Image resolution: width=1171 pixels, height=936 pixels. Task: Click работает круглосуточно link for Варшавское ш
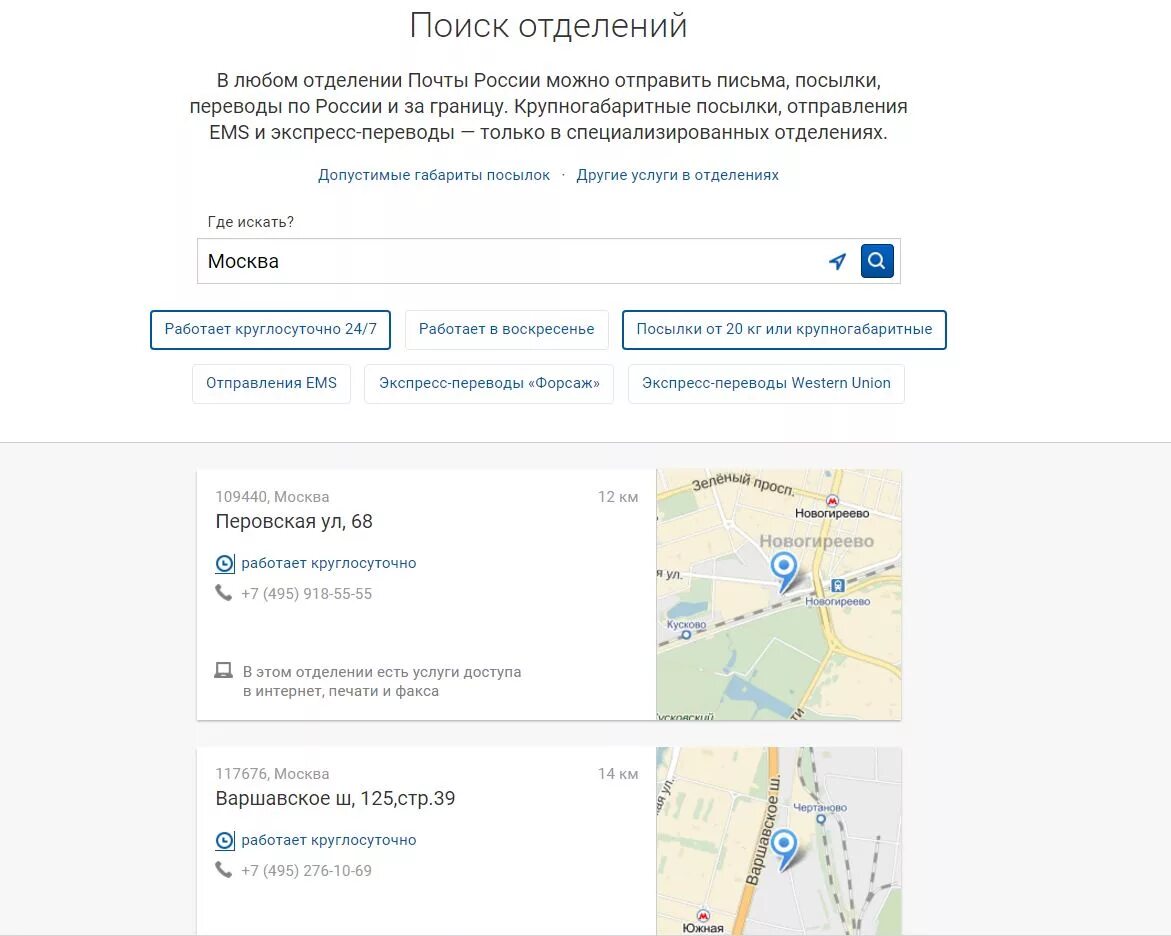pyautogui.click(x=329, y=840)
